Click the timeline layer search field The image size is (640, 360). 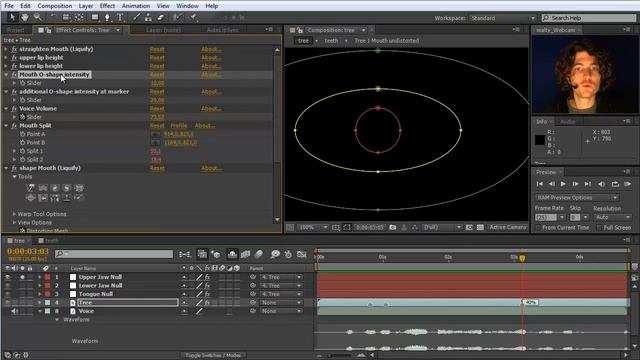click(114, 254)
